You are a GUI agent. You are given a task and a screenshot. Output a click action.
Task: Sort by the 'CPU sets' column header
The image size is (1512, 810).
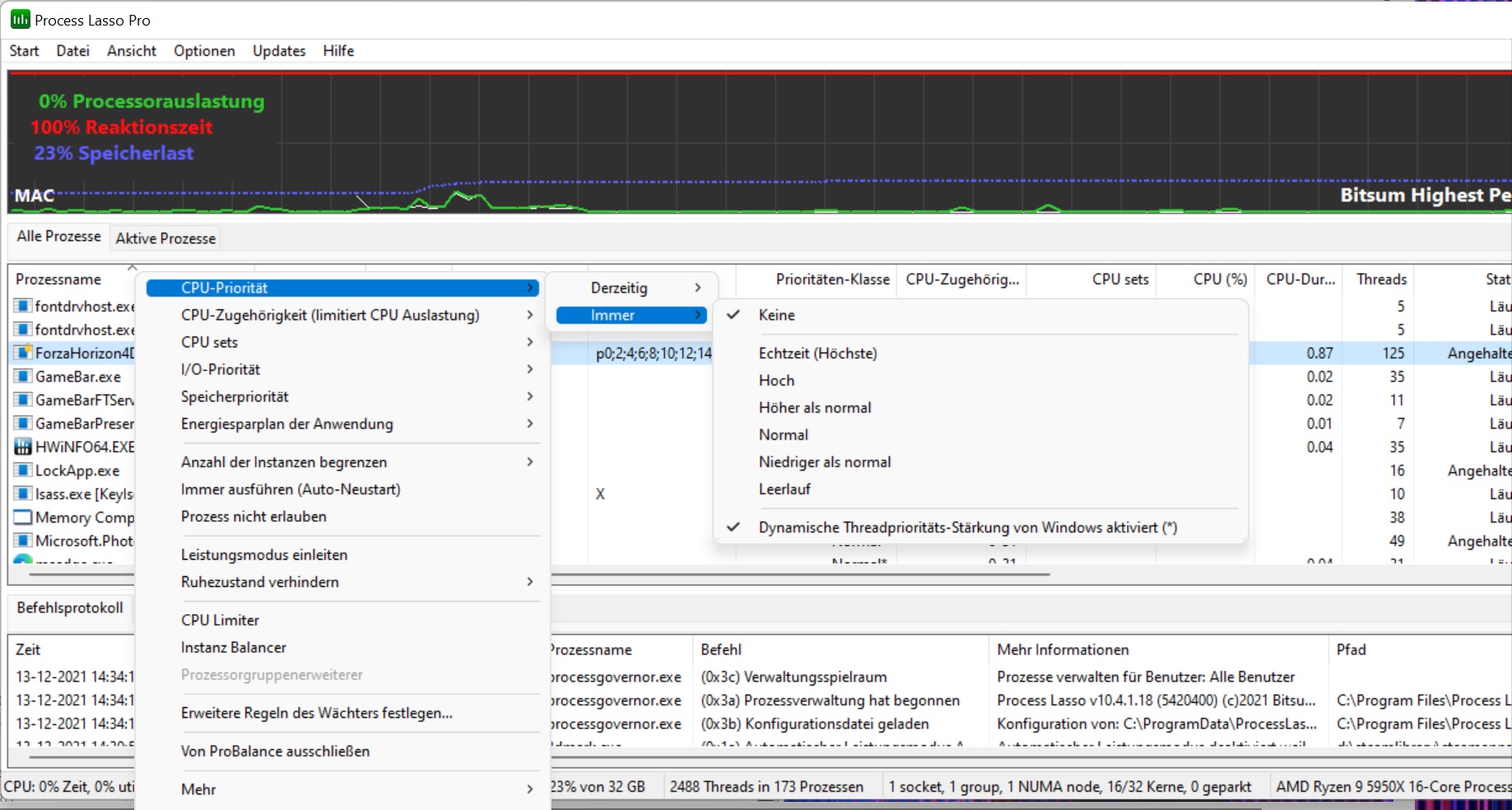pos(1120,280)
